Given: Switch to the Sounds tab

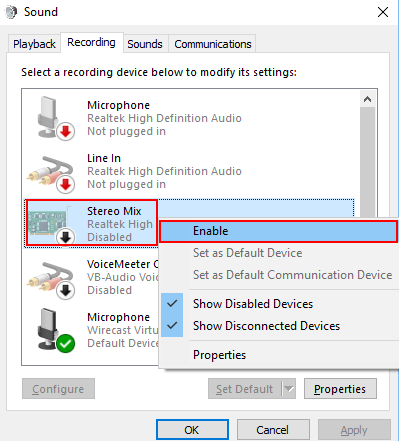Looking at the screenshot, I should [x=145, y=44].
